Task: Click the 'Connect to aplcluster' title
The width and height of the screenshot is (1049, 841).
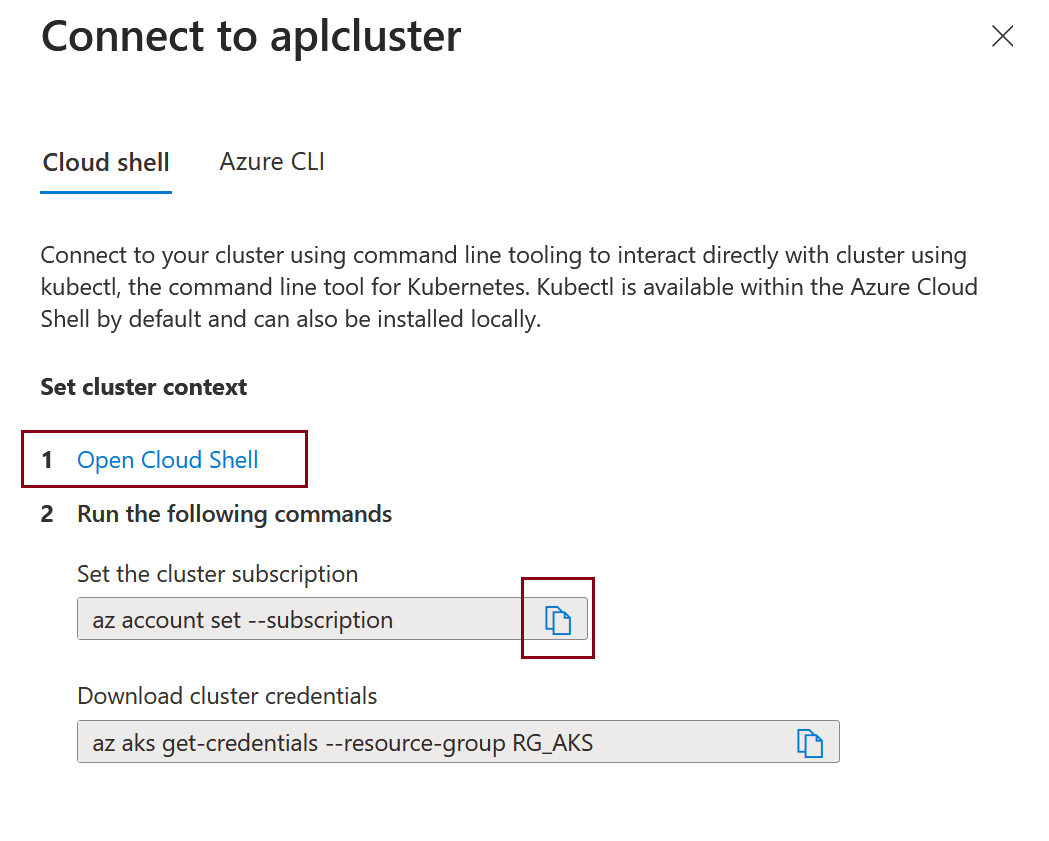Action: click(250, 36)
